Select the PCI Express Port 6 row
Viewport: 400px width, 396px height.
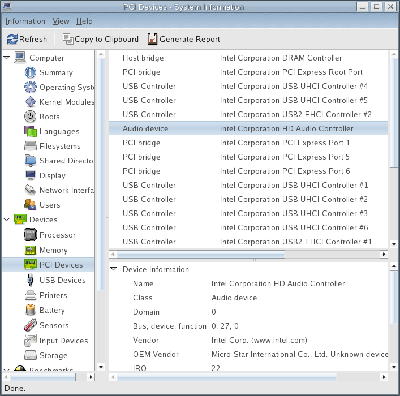(x=248, y=171)
